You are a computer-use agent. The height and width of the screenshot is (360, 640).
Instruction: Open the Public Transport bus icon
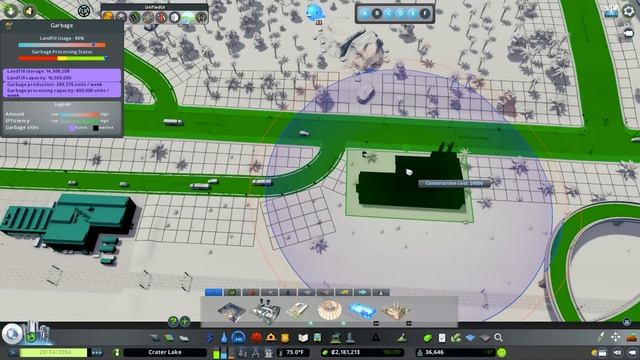(x=317, y=338)
